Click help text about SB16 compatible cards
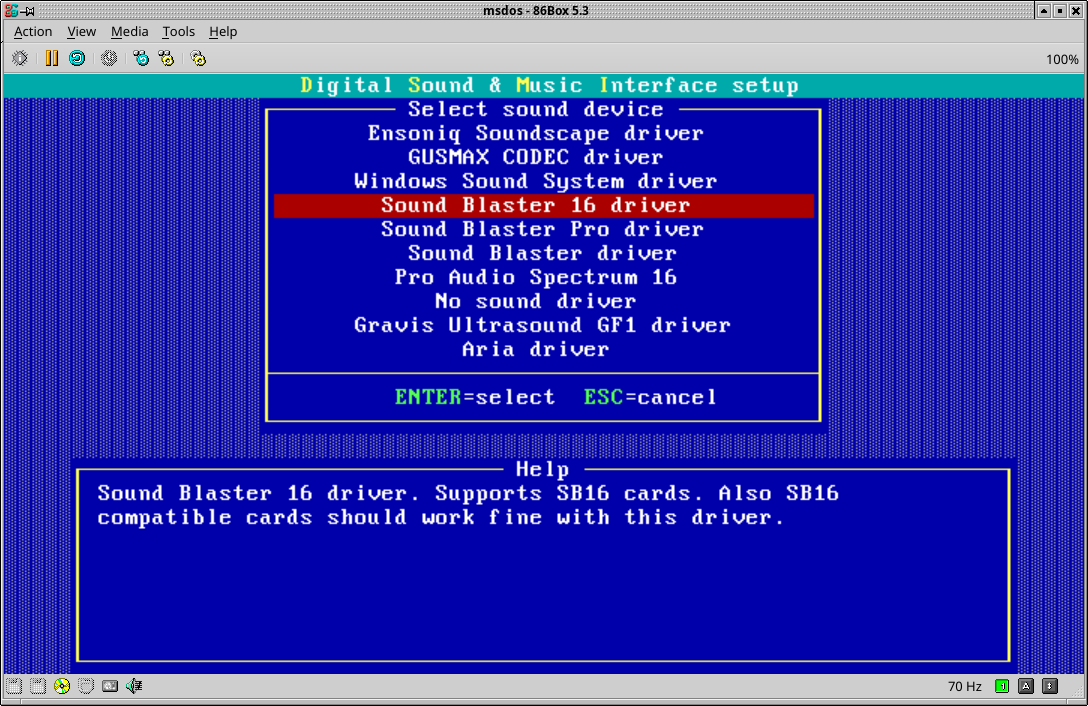This screenshot has height=706, width=1088. click(x=468, y=505)
